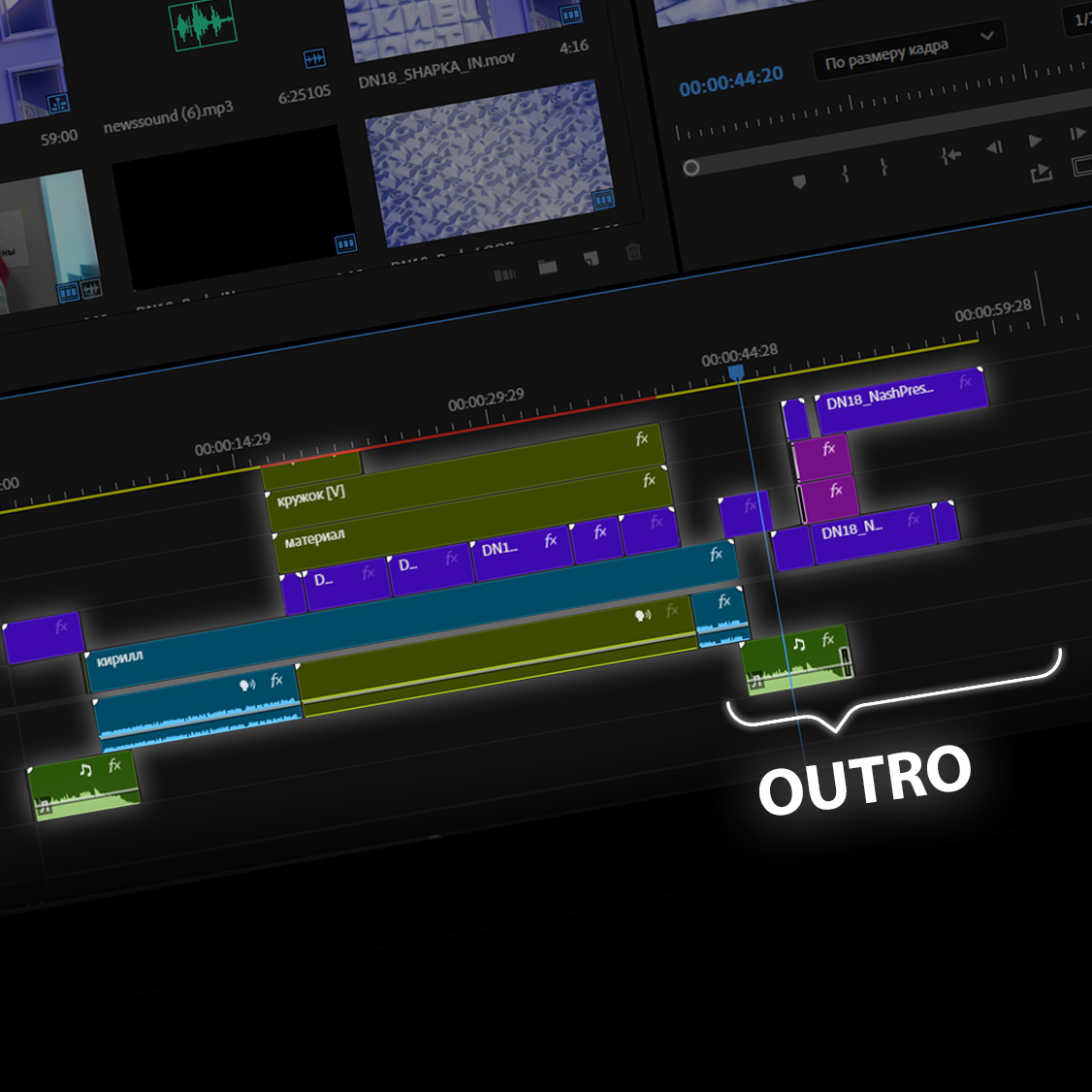This screenshot has height=1092, width=1092.
Task: Click the monitor zoom scrollbar round handle
Action: tap(691, 168)
